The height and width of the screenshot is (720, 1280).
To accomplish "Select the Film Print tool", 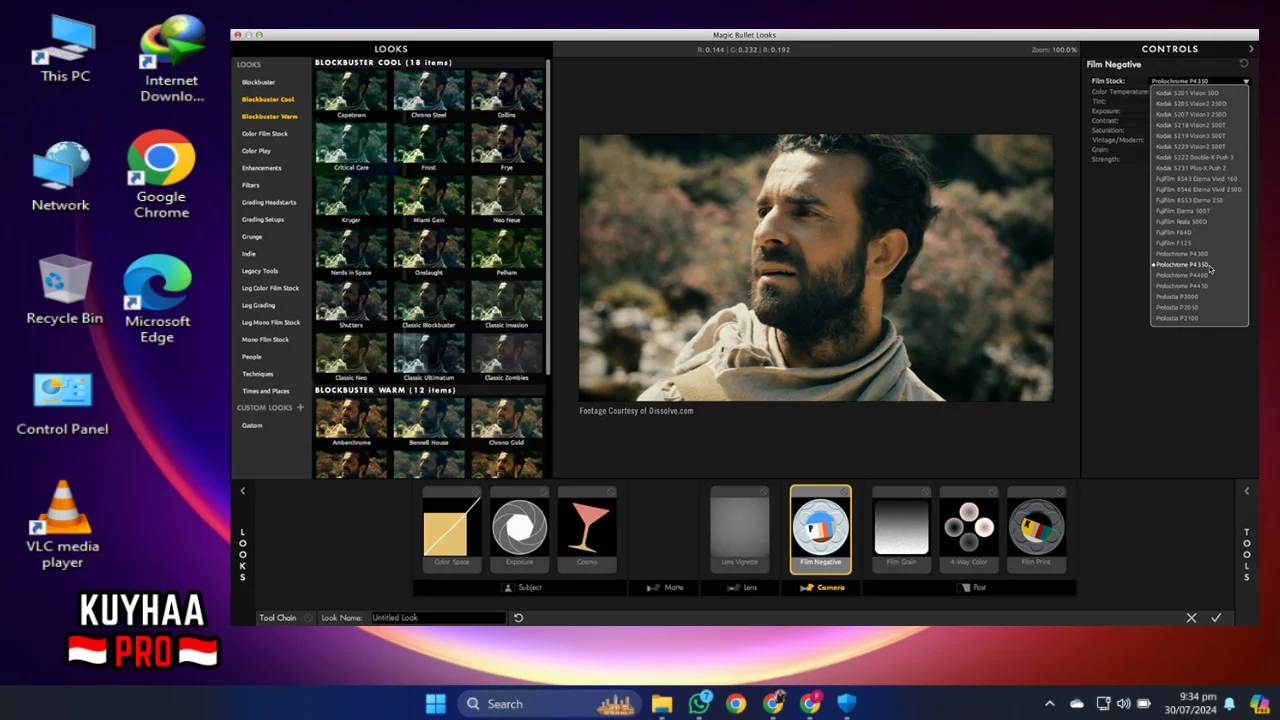I will pos(1036,529).
